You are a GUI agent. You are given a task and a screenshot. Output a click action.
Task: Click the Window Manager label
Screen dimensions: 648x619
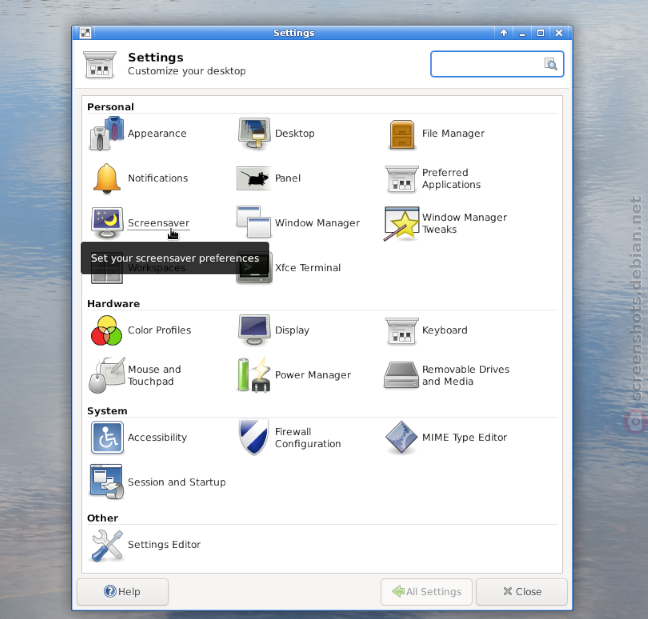317,223
